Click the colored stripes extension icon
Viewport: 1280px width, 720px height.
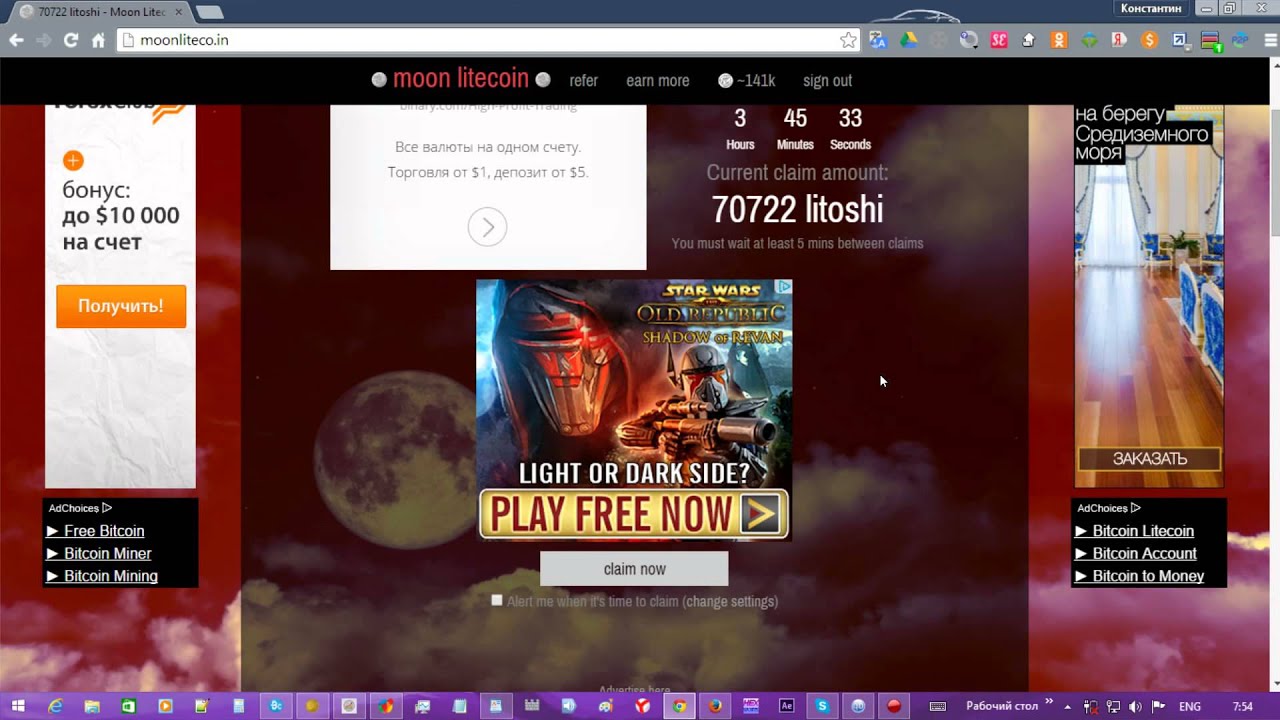coord(1210,40)
